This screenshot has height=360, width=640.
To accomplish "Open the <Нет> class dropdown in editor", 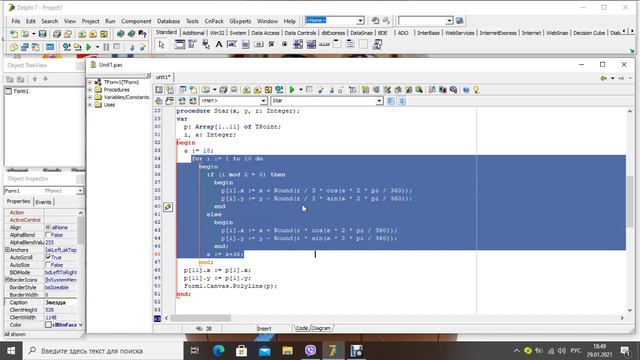I will pos(263,100).
